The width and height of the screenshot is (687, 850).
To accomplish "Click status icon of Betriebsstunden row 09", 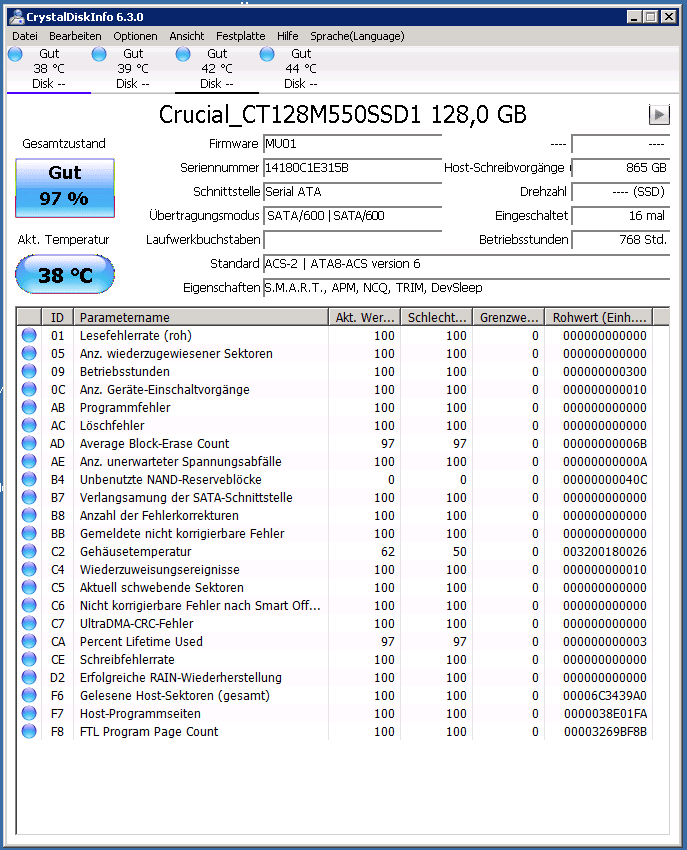I will 29,371.
